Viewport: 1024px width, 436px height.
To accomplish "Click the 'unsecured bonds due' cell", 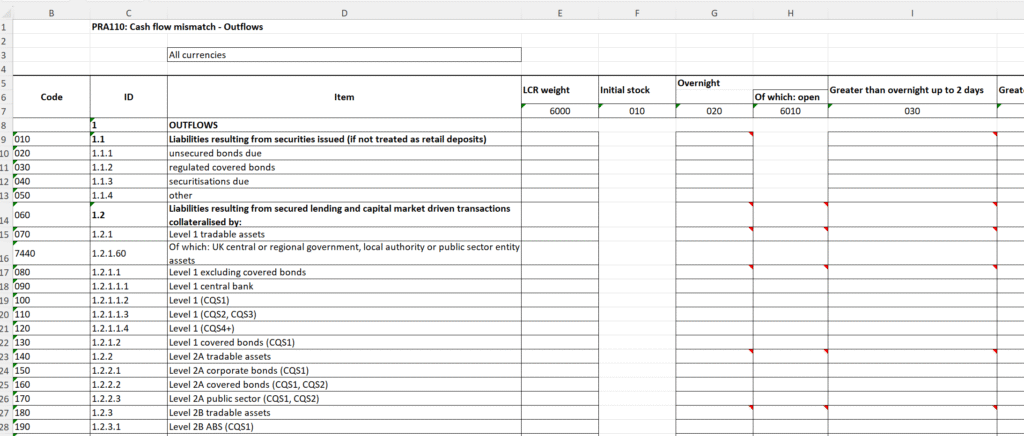I will point(344,153).
